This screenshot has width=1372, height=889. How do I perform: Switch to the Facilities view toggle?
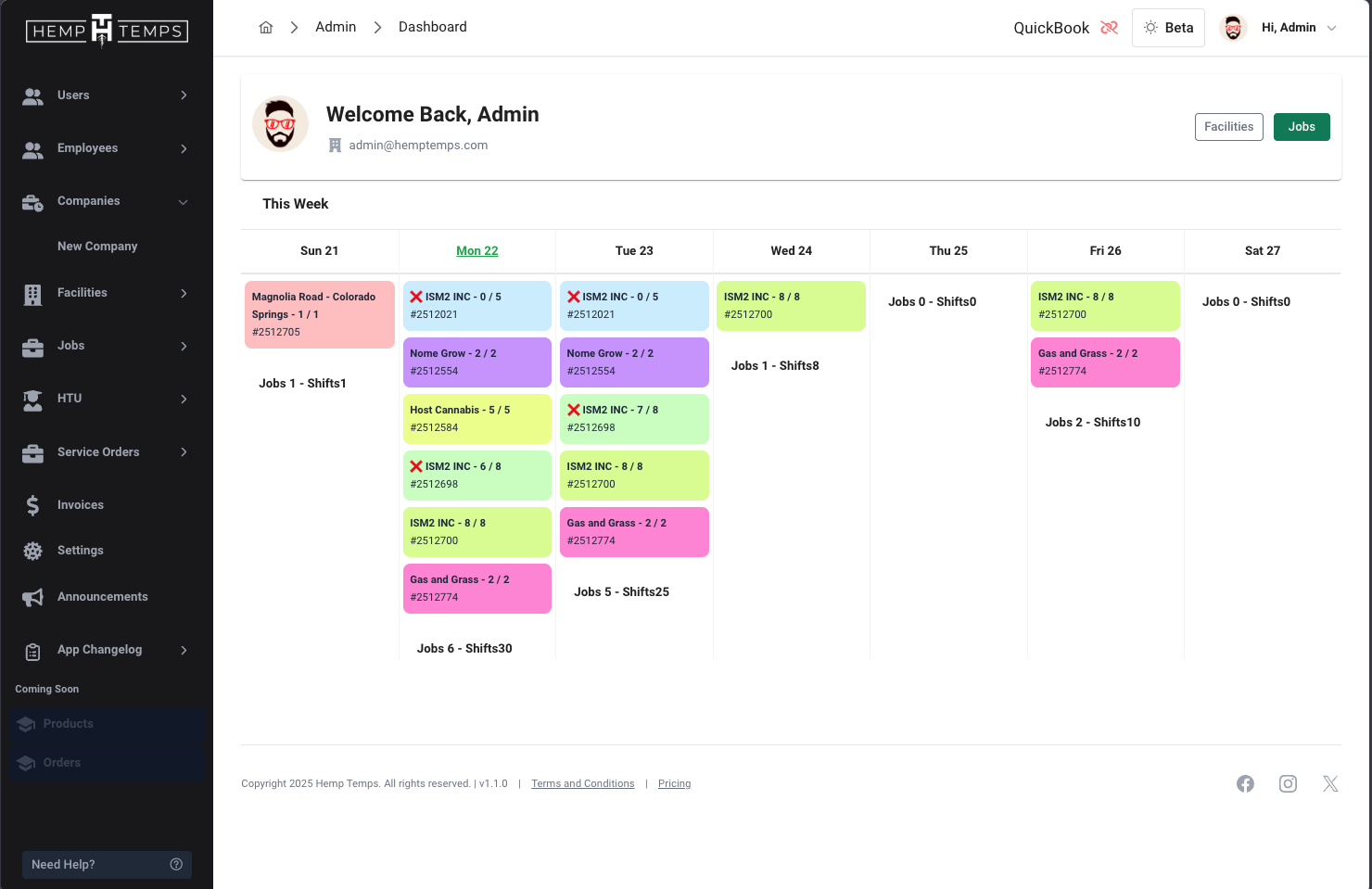click(1228, 127)
